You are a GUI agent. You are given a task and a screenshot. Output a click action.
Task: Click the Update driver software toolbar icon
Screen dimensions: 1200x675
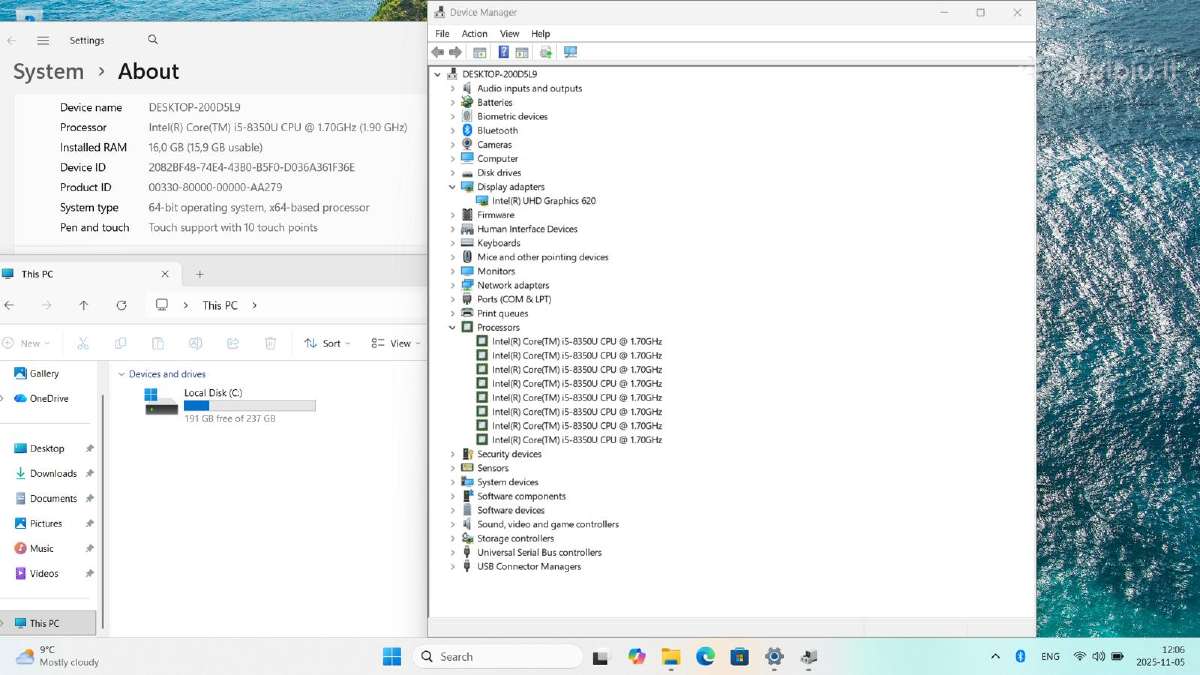[x=546, y=52]
